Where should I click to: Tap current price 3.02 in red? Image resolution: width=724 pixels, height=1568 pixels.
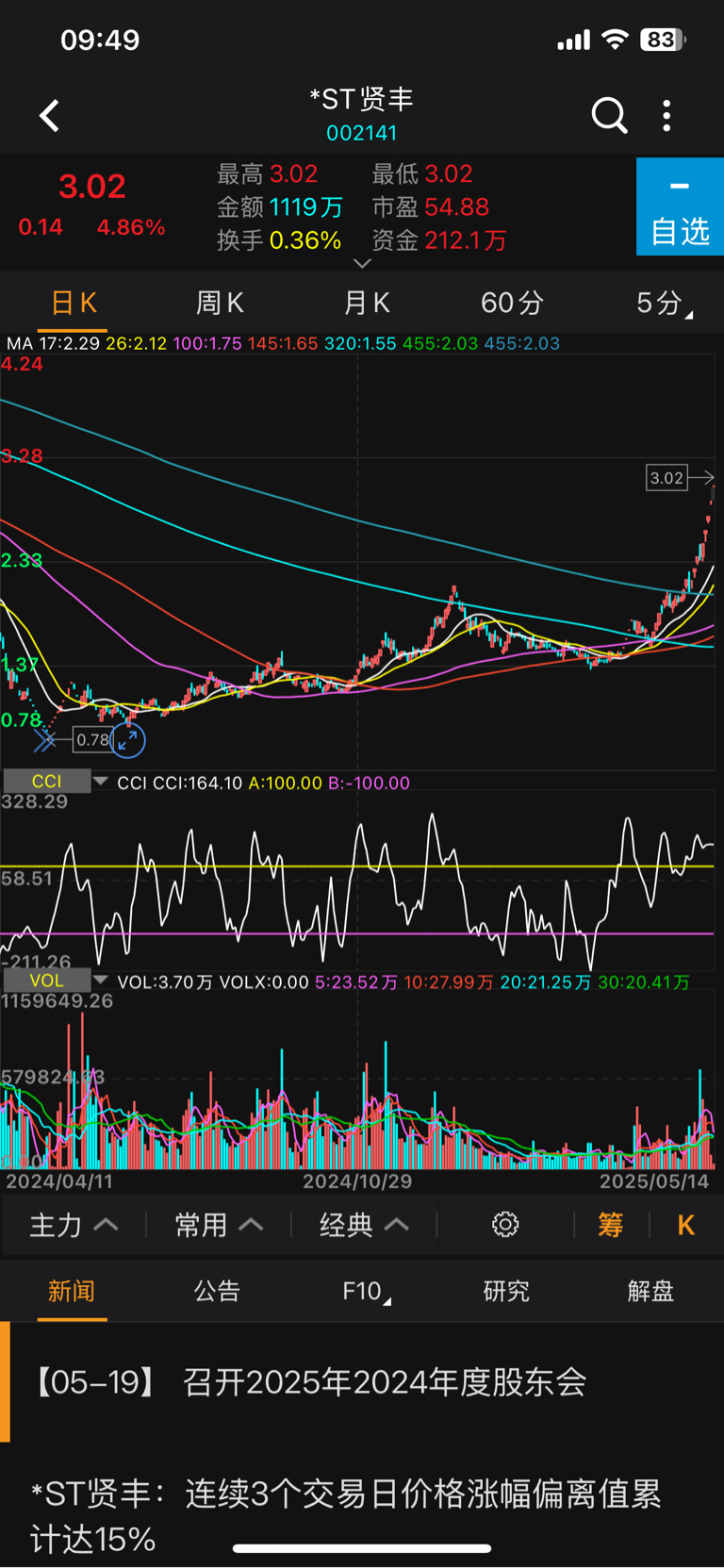[92, 186]
